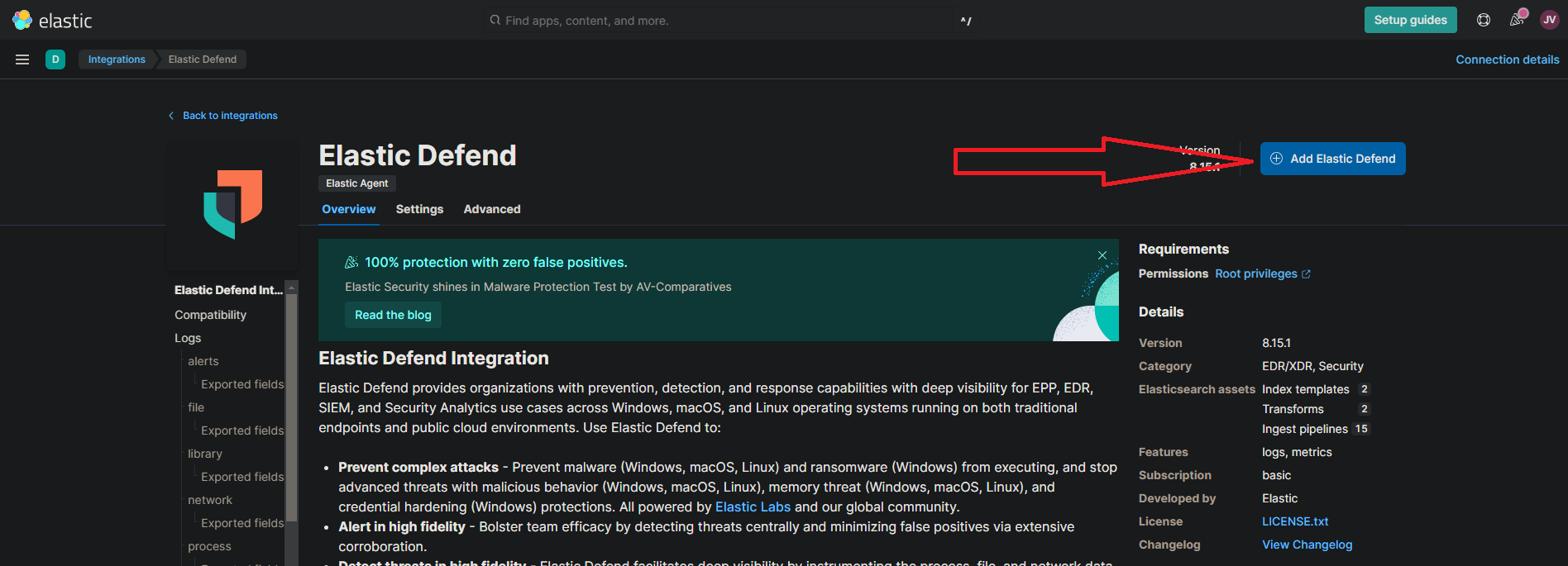1568x566 pixels.
Task: Switch to the Overview tab
Action: tap(349, 209)
